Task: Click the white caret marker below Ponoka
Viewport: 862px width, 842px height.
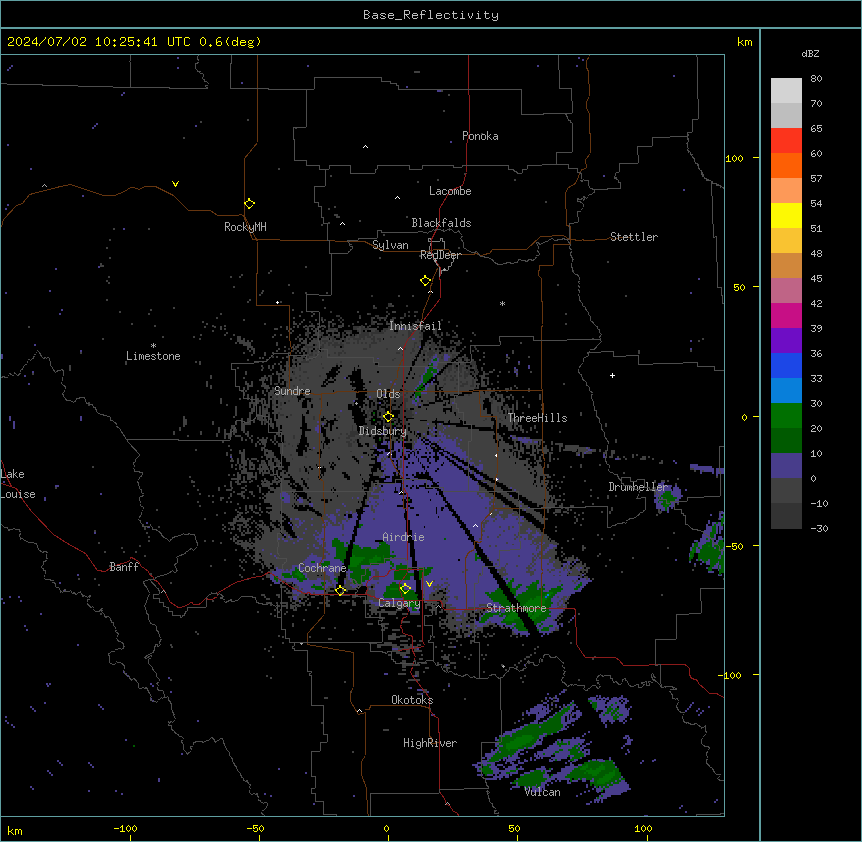Action: 366,147
